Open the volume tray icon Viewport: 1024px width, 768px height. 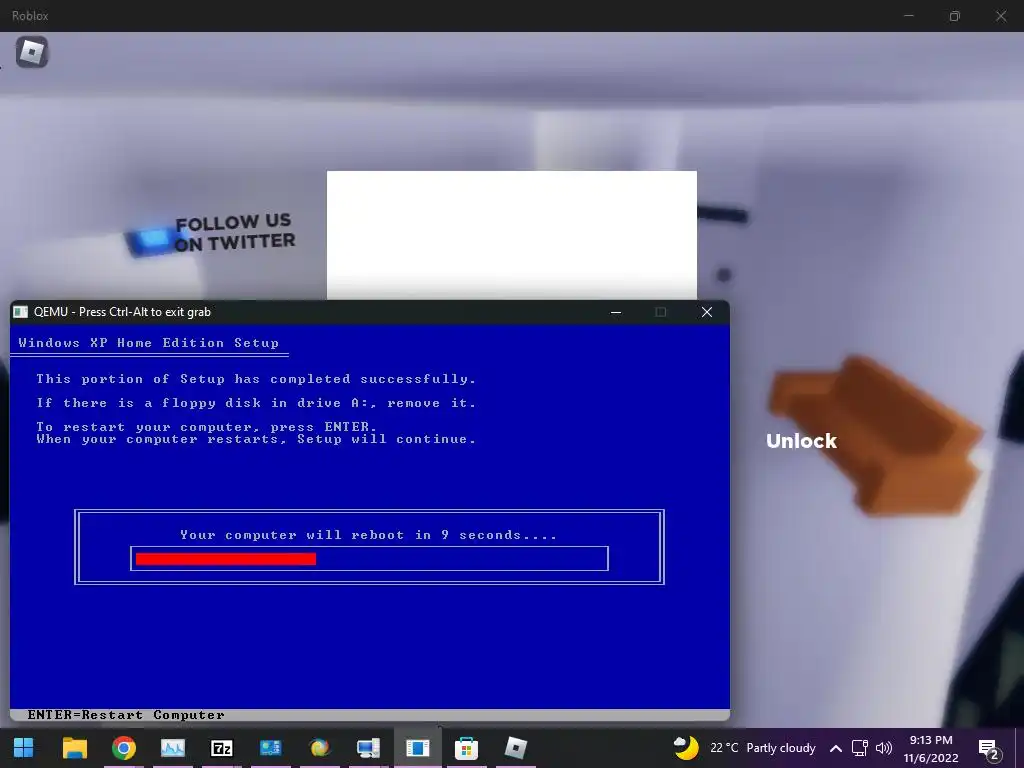884,748
